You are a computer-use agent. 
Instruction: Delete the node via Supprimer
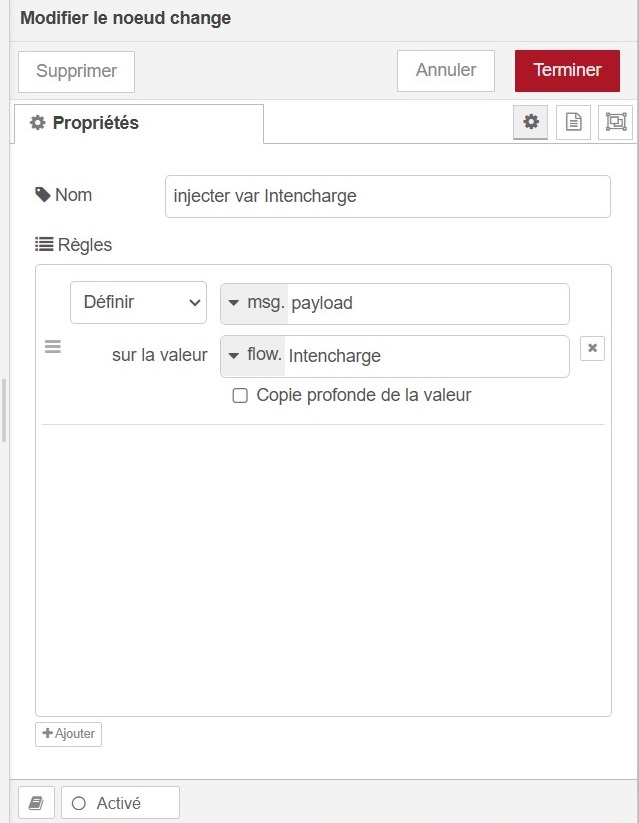[76, 70]
